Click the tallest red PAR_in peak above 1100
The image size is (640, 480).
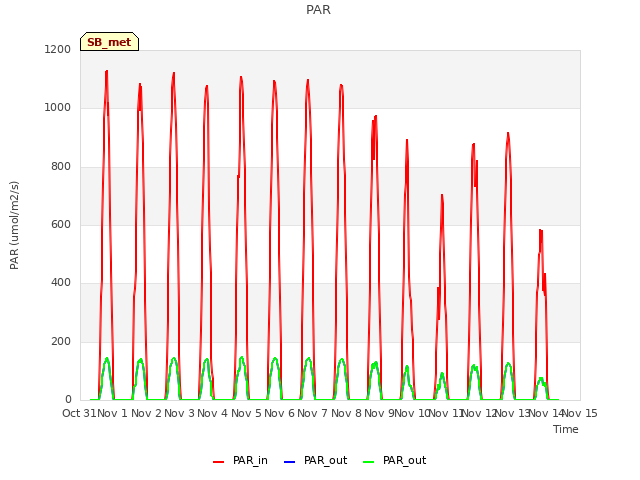click(107, 72)
